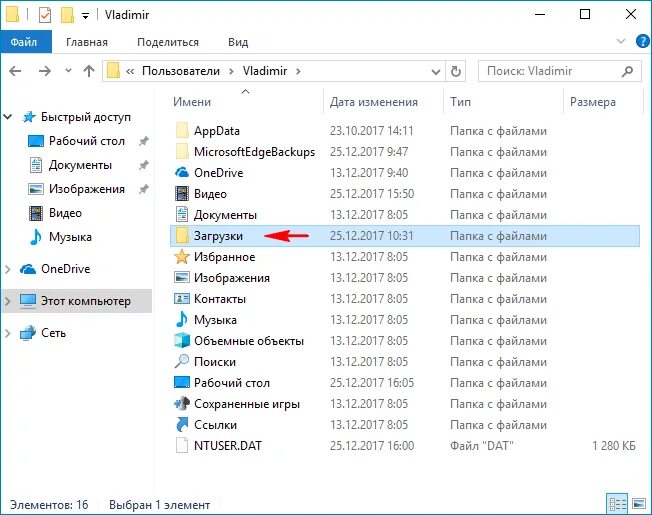Image resolution: width=652 pixels, height=515 pixels.
Task: Select the Контакты contact card icon
Action: pyautogui.click(x=182, y=298)
